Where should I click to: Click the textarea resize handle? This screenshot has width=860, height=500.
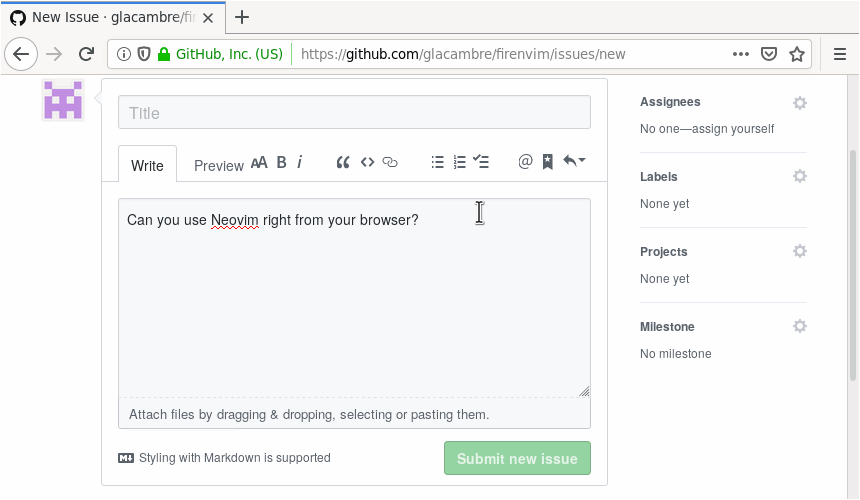[x=584, y=391]
